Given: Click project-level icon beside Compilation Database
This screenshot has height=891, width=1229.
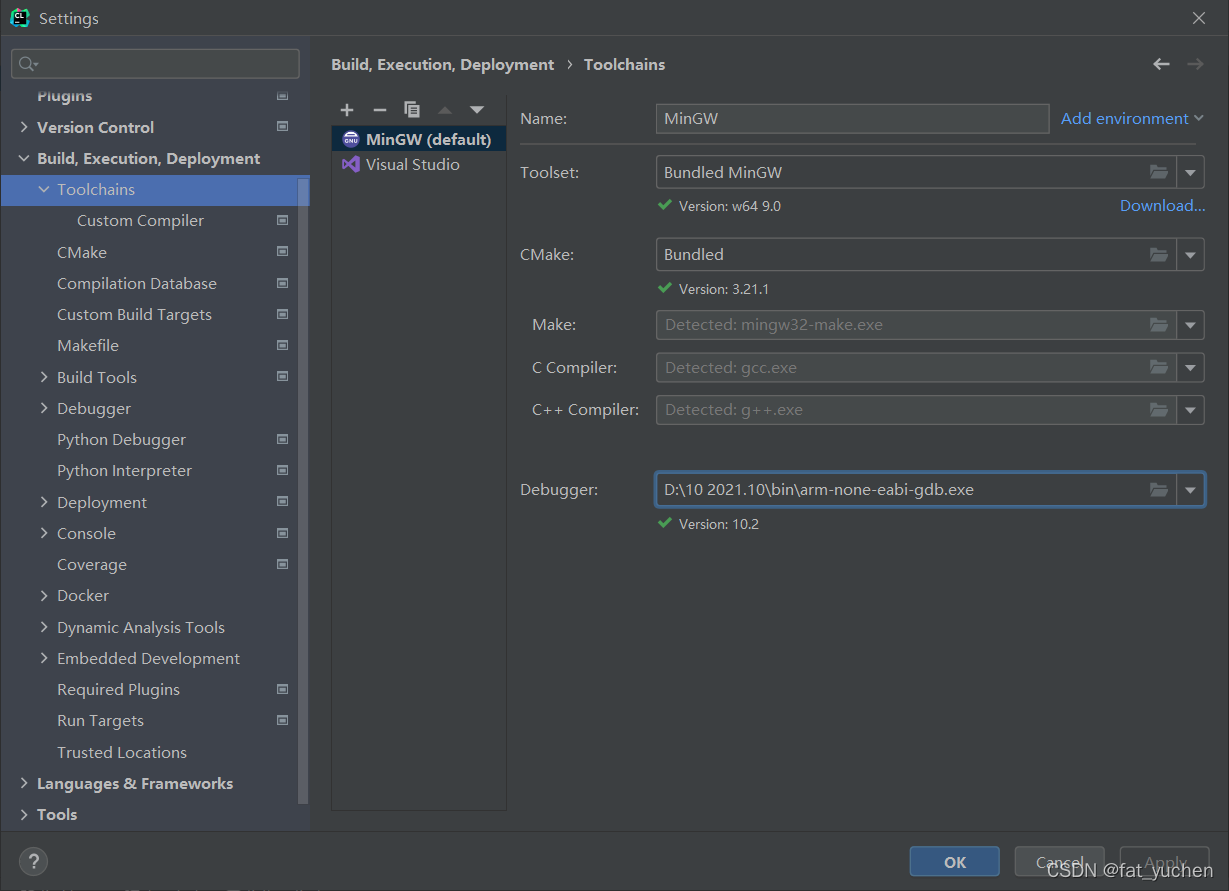Looking at the screenshot, I should (x=282, y=283).
